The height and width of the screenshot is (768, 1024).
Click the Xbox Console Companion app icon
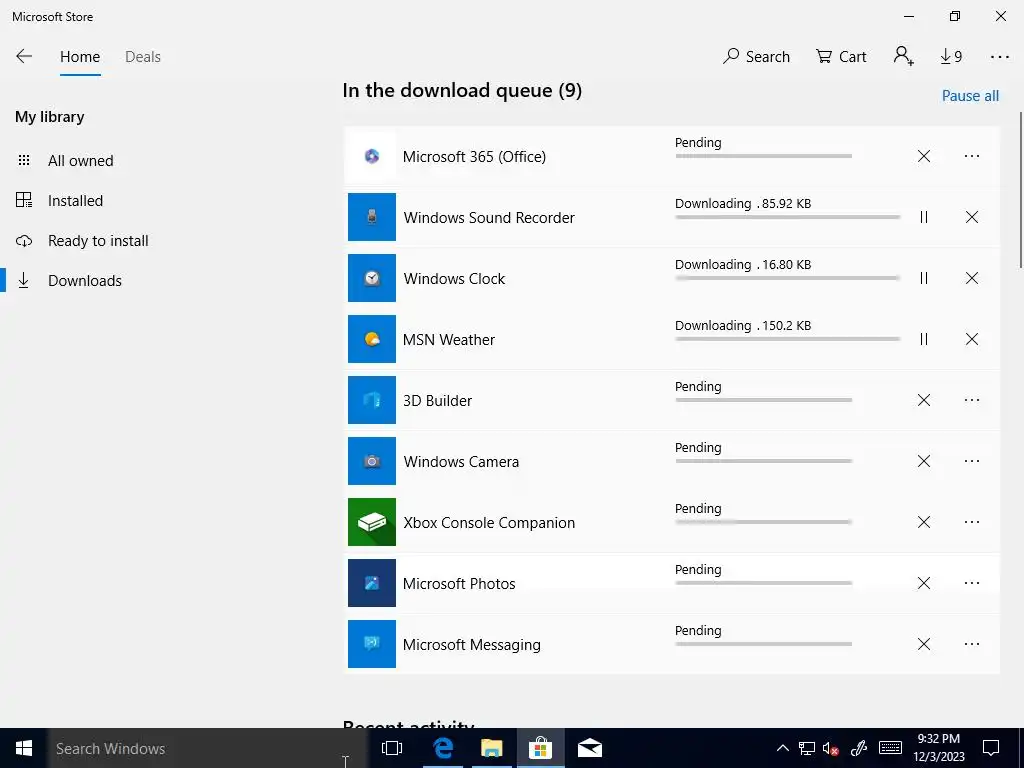tap(372, 522)
